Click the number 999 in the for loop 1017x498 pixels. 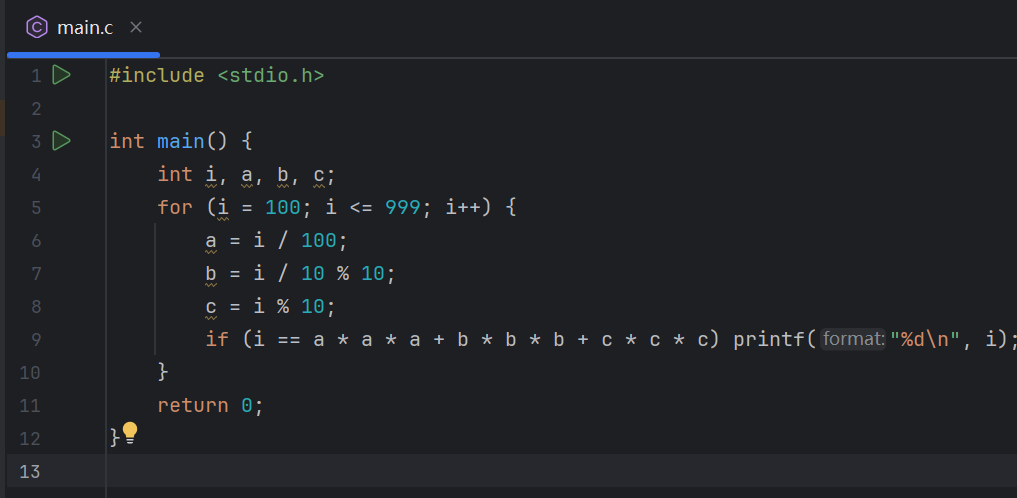pyautogui.click(x=402, y=207)
